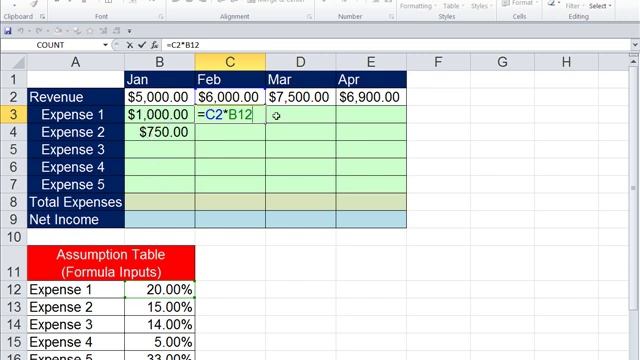Cancel the formula entry with the X button
The image size is (640, 360).
(129, 45)
